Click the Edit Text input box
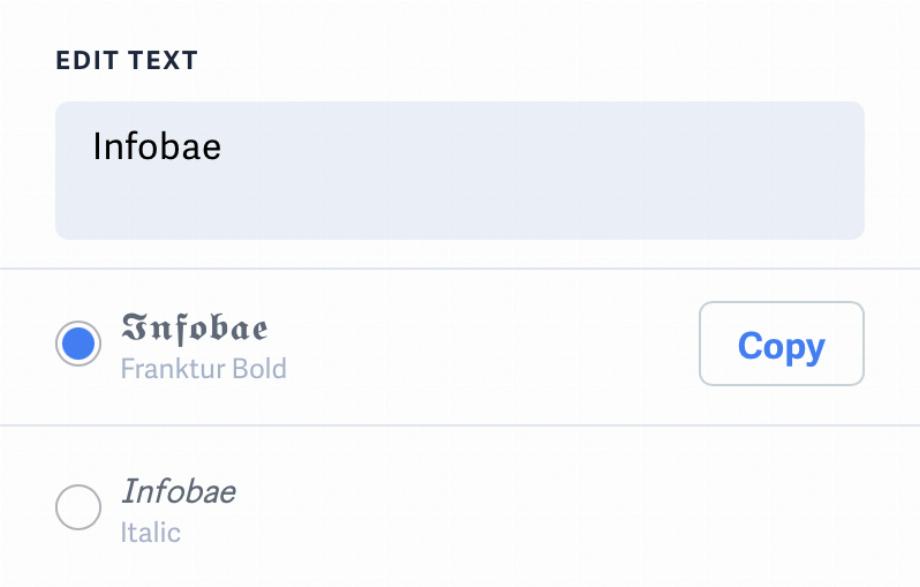This screenshot has width=920, height=587. pos(459,170)
